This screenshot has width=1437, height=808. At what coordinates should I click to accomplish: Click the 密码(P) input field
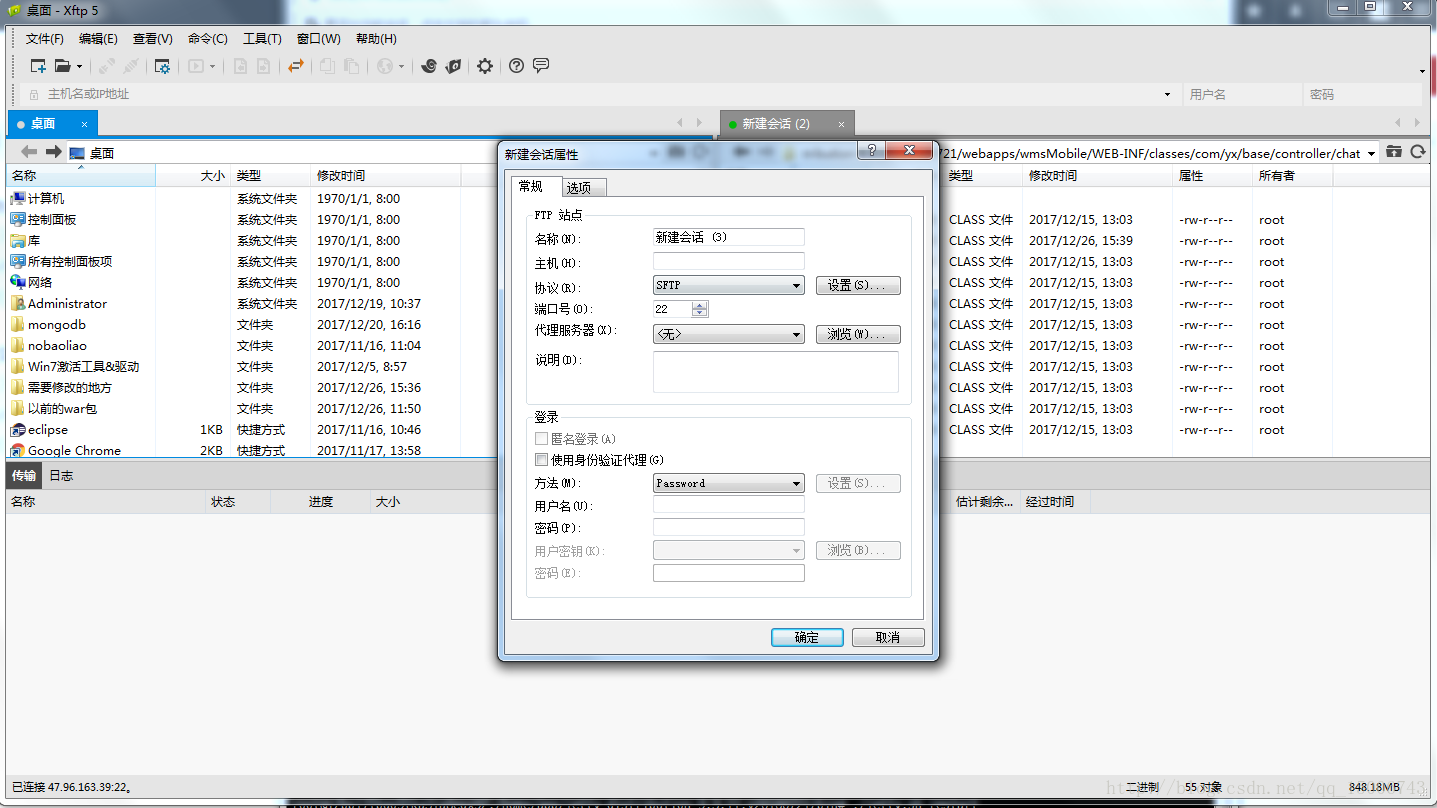729,527
